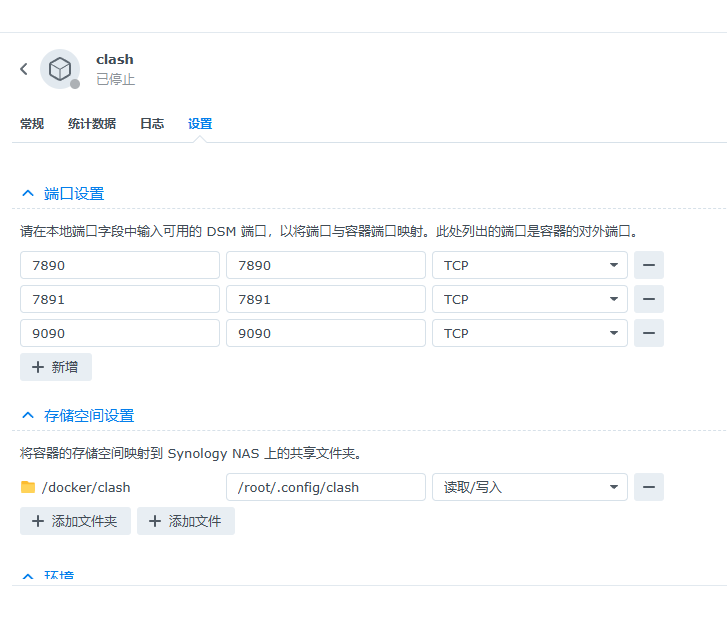Click the 添加文件 button
Screen dimensions: 727x620
point(186,521)
